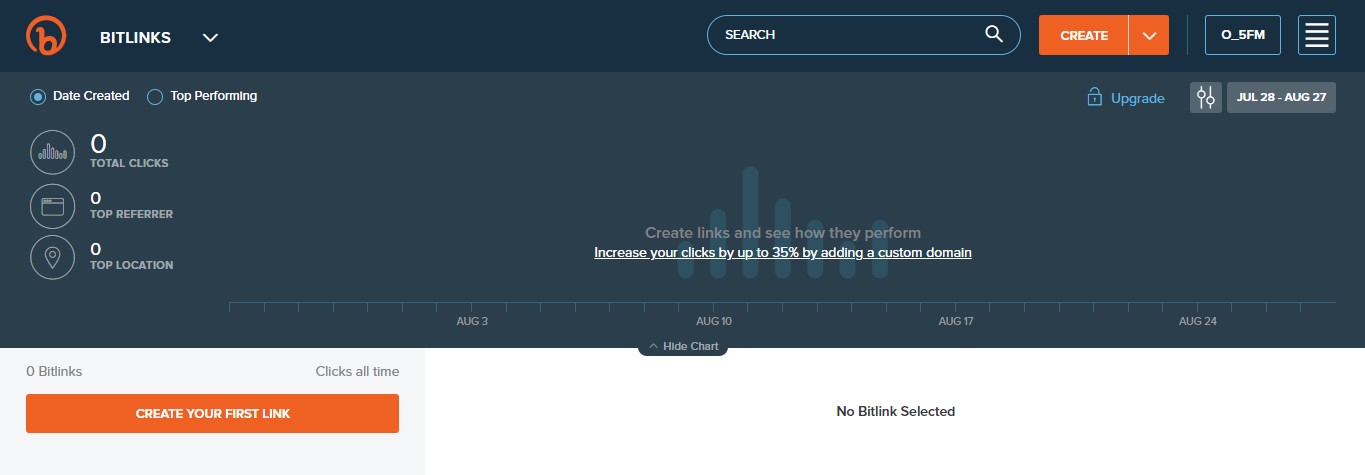Click the lock icon beside Upgrade

1094,97
